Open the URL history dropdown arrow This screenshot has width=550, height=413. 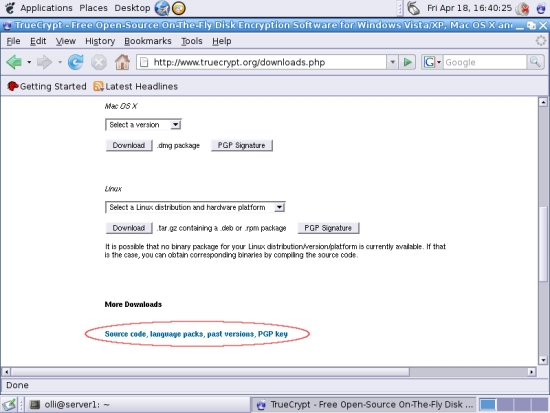point(393,62)
